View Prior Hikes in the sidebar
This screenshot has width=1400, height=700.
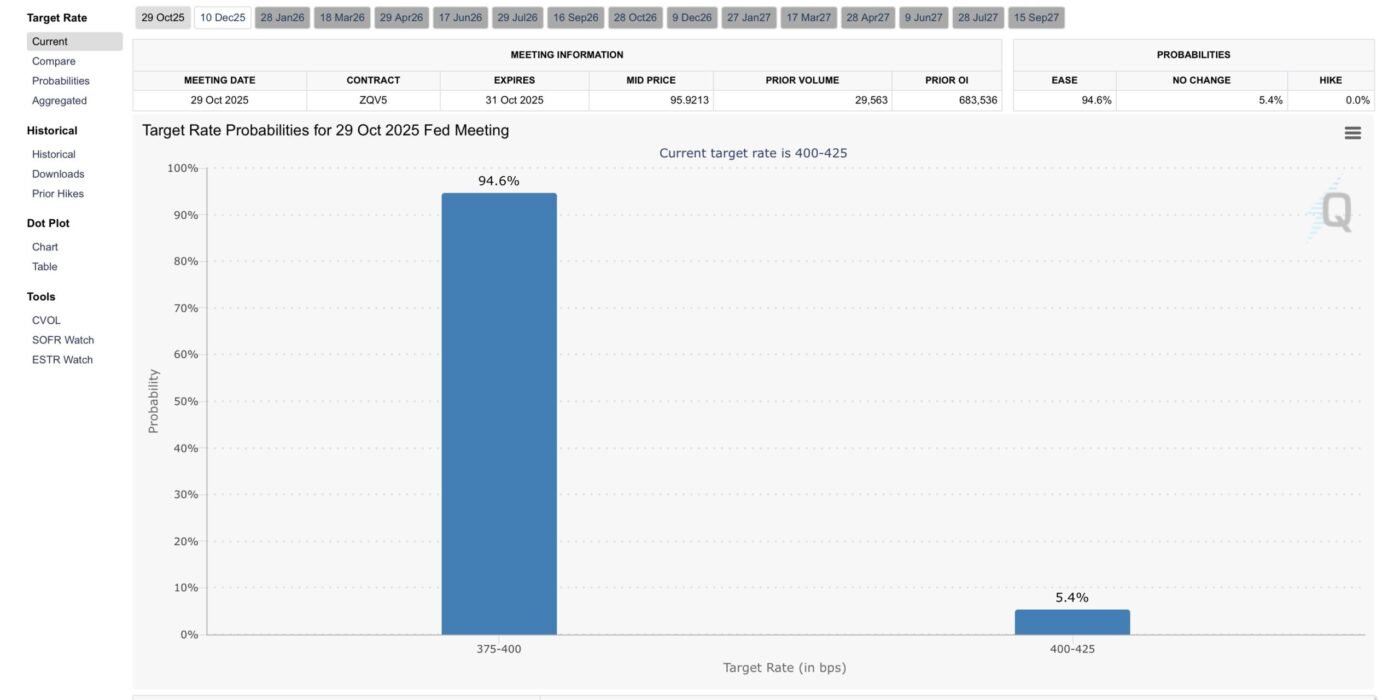58,194
